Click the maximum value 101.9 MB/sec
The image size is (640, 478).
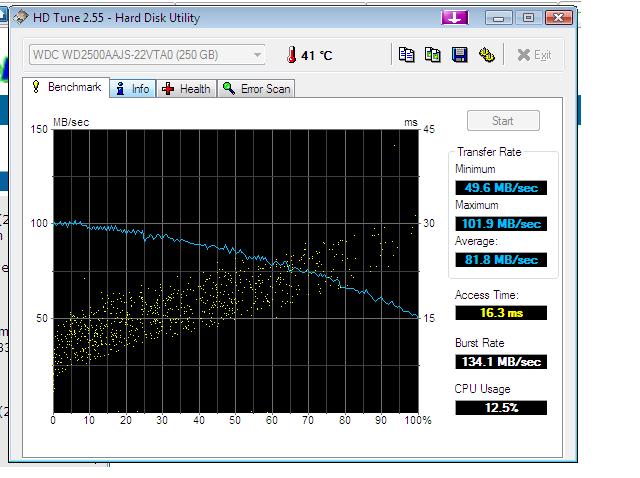(x=501, y=224)
